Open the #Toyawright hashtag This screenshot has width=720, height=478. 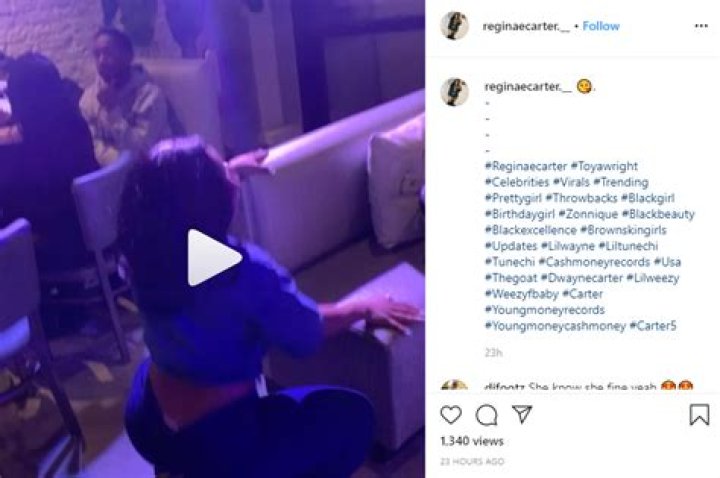[604, 166]
